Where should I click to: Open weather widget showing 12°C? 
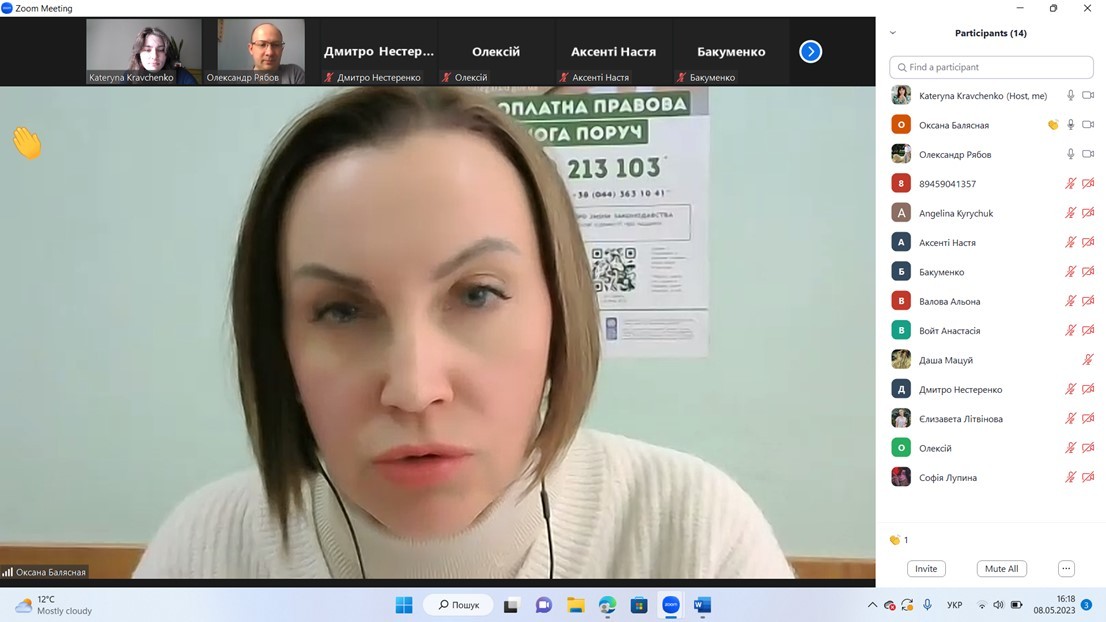(x=54, y=605)
